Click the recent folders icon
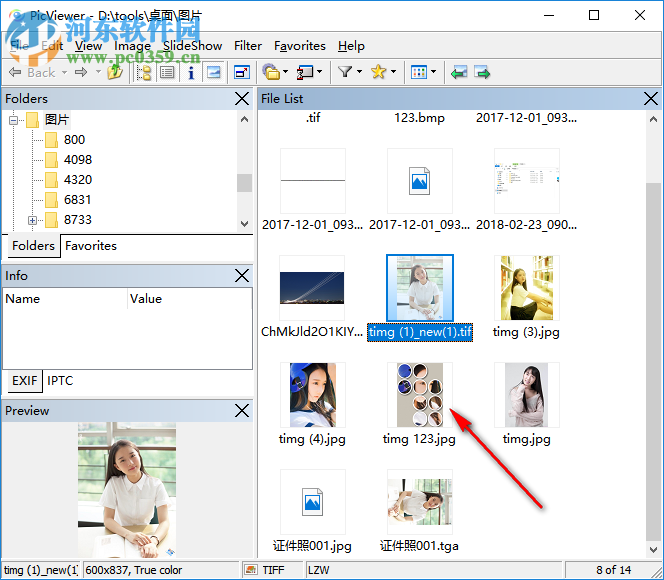Image resolution: width=664 pixels, height=580 pixels. pyautogui.click(x=271, y=72)
